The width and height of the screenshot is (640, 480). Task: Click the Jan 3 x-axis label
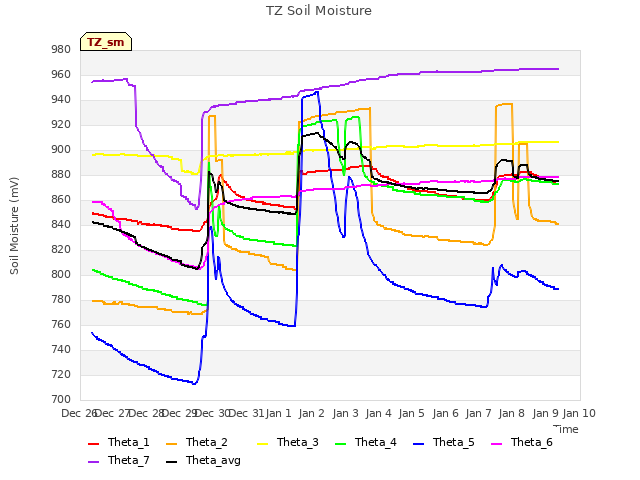pyautogui.click(x=345, y=413)
